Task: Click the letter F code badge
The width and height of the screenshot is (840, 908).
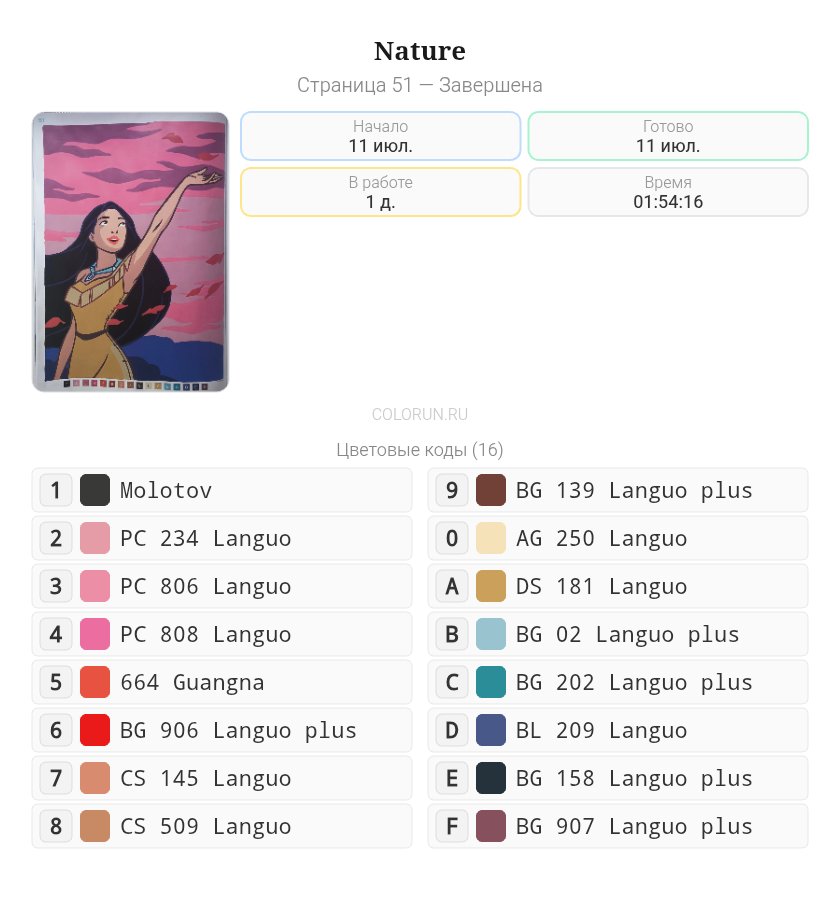Action: point(452,826)
